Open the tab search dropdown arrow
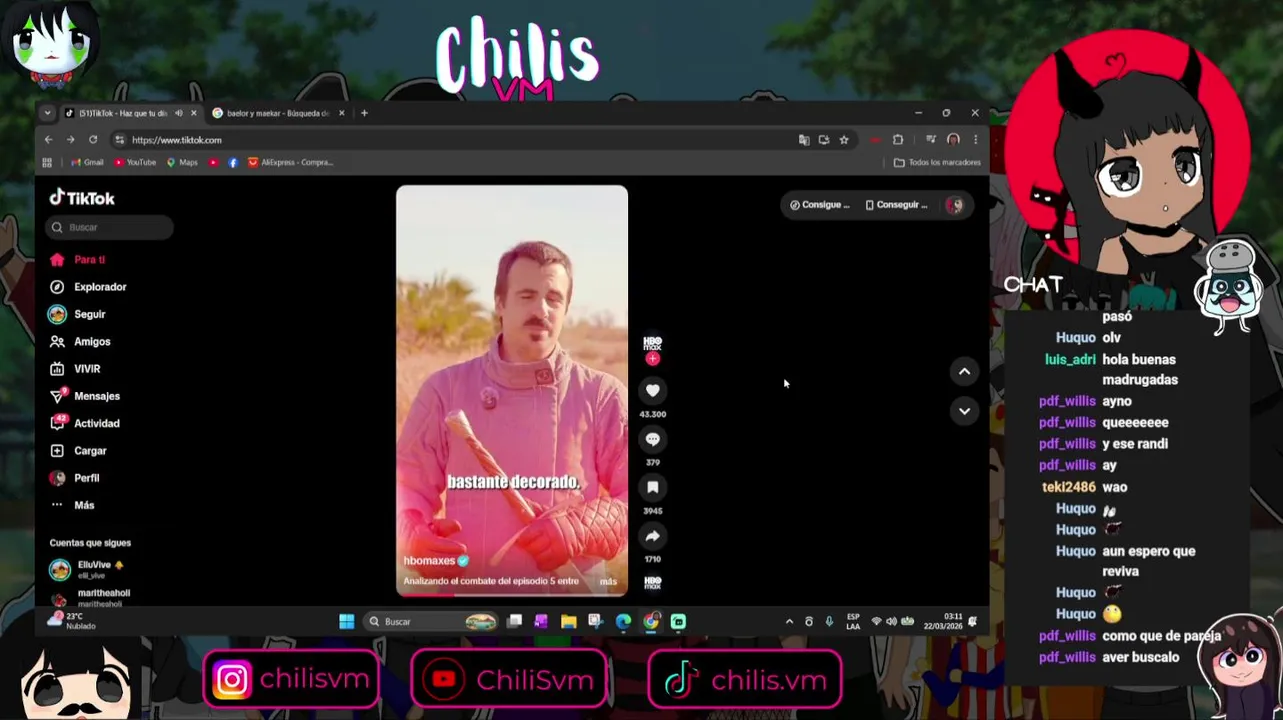Screen dimensions: 1283x720 coord(47,113)
